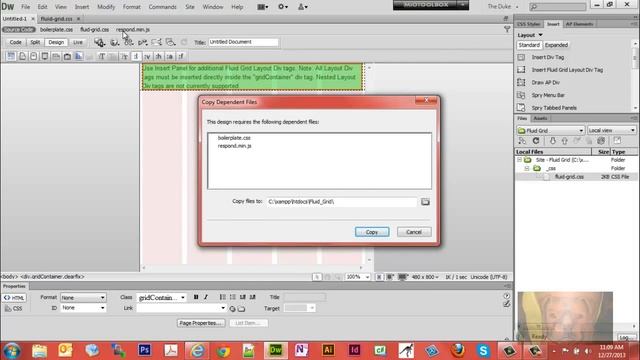This screenshot has width=640, height=360.
Task: Collapse the Site - Fluid Grid folder
Action: click(519, 160)
